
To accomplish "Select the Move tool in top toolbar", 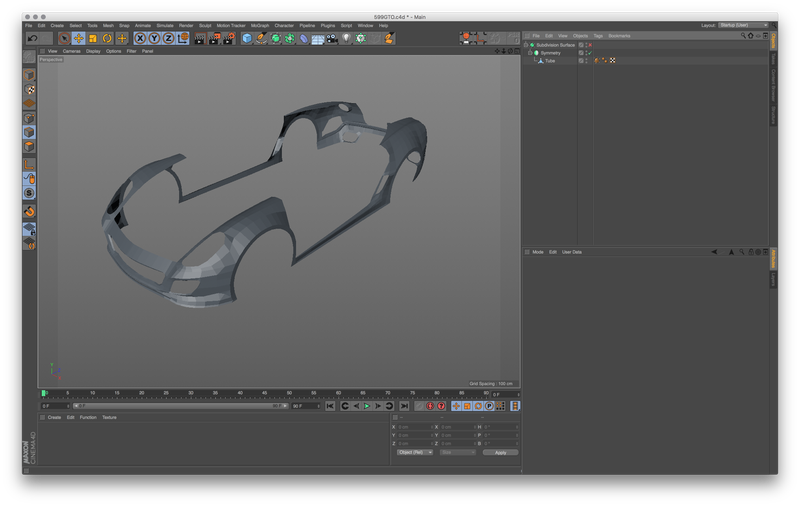I will pyautogui.click(x=79, y=38).
